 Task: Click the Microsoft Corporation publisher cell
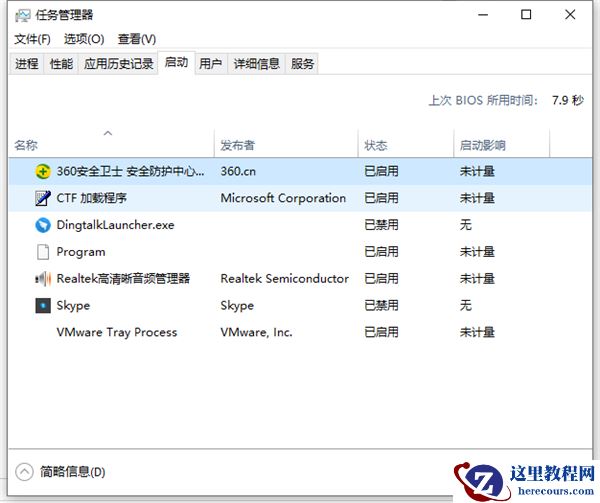click(283, 198)
